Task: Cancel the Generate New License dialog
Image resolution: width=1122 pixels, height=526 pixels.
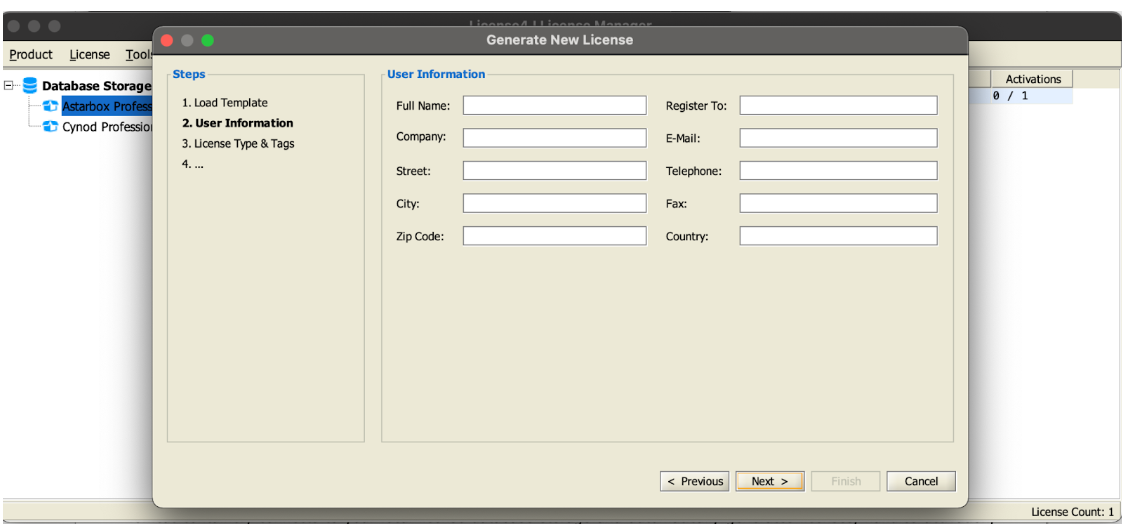Action: pos(921,481)
